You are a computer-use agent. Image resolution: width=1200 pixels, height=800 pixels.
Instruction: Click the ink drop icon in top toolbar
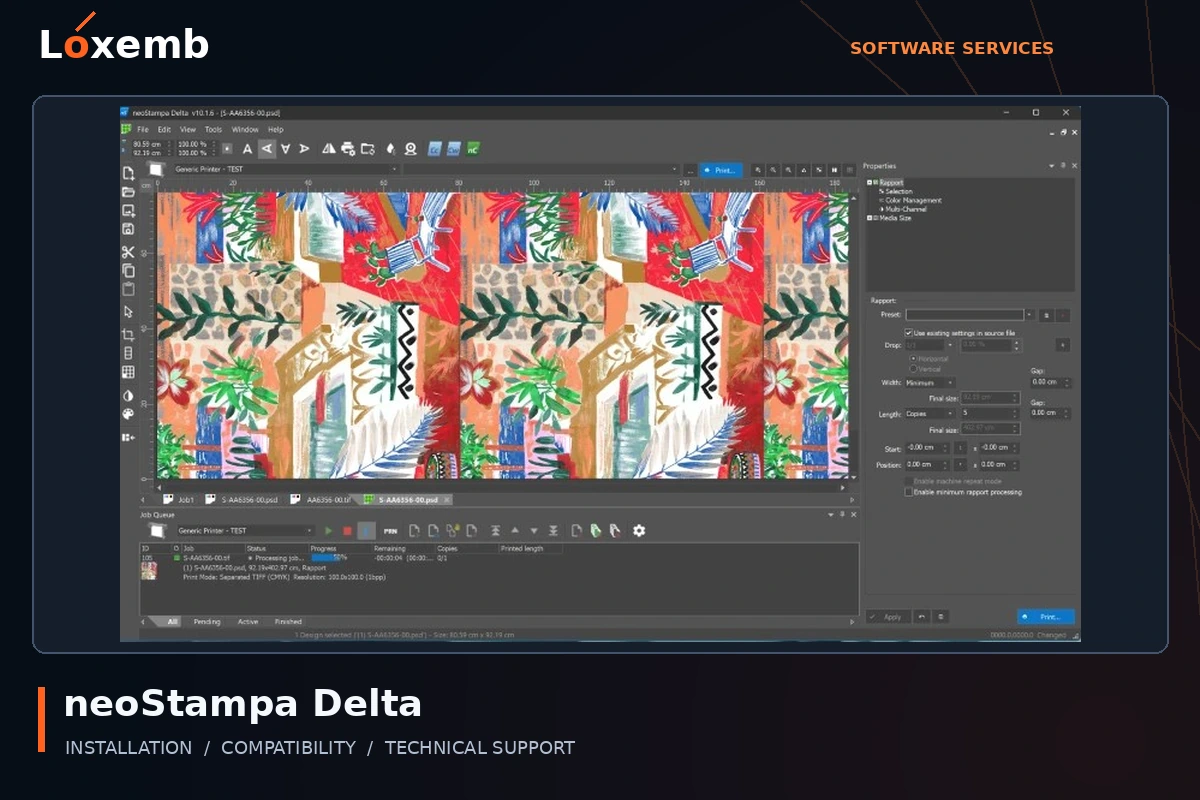[391, 149]
